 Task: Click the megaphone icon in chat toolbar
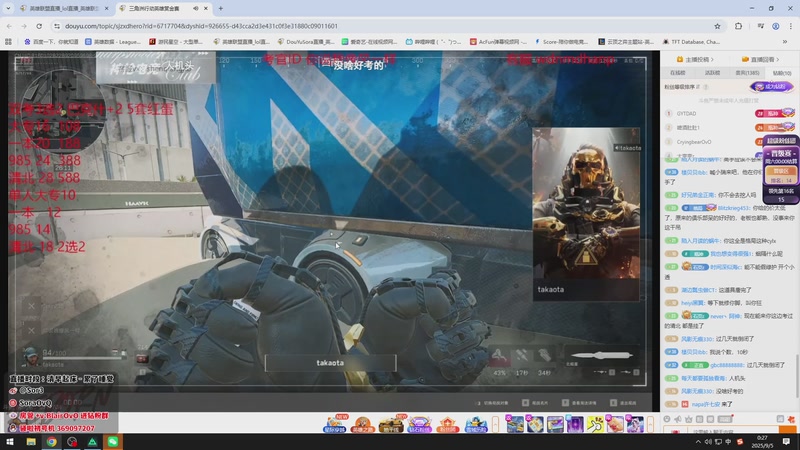678,419
